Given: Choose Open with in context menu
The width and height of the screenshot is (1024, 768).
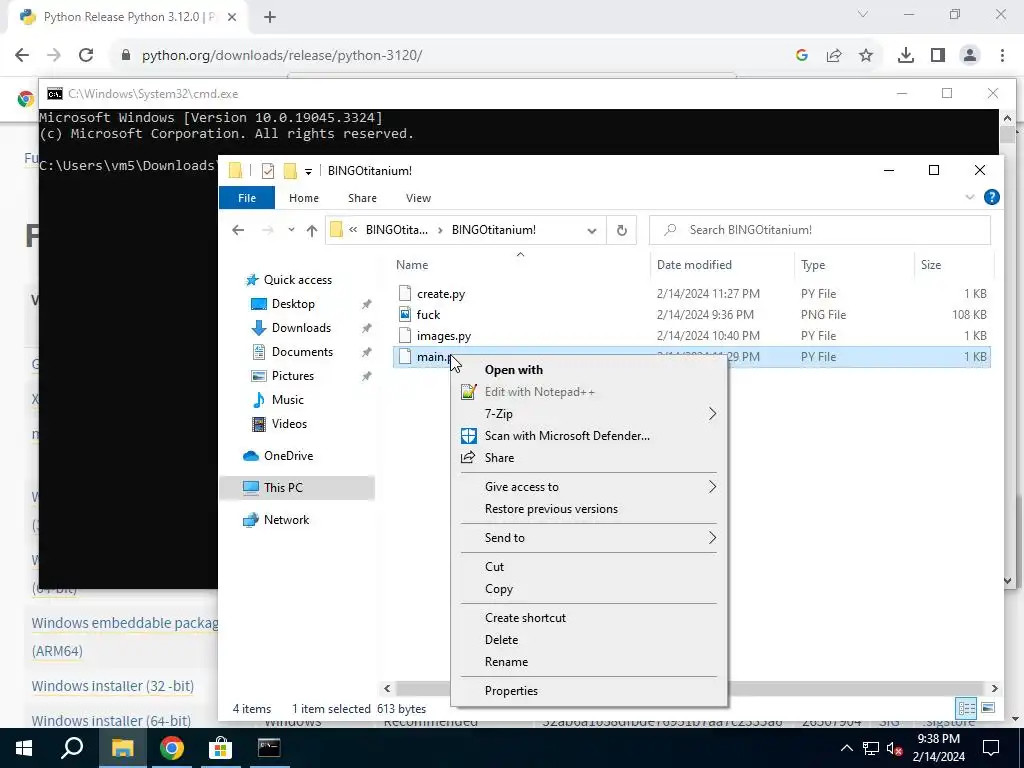Looking at the screenshot, I should pos(513,370).
